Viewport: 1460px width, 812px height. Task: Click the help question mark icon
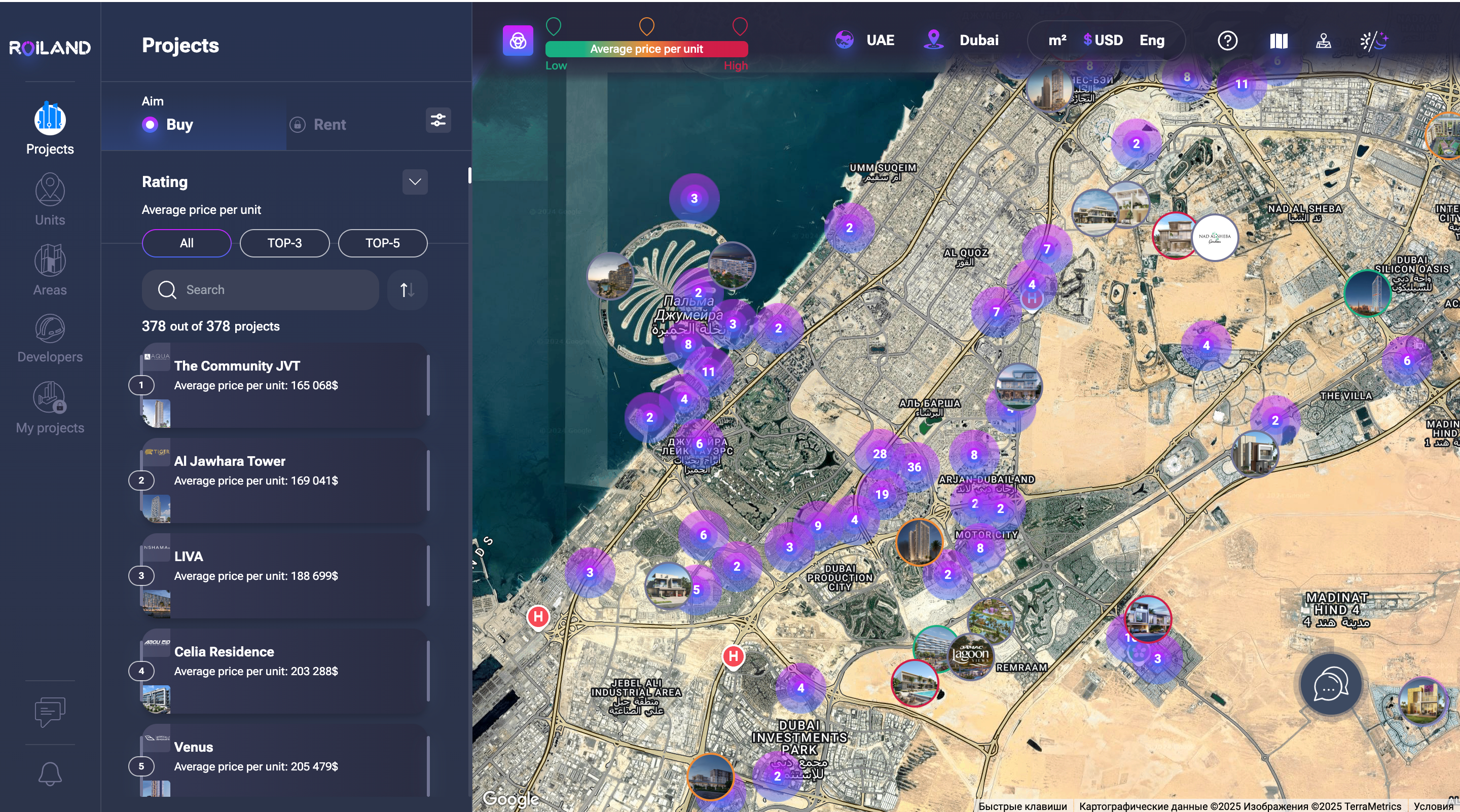(x=1227, y=41)
